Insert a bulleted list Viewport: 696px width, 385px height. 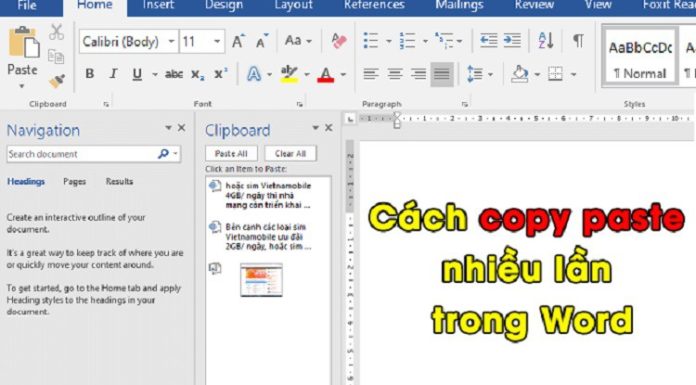371,41
